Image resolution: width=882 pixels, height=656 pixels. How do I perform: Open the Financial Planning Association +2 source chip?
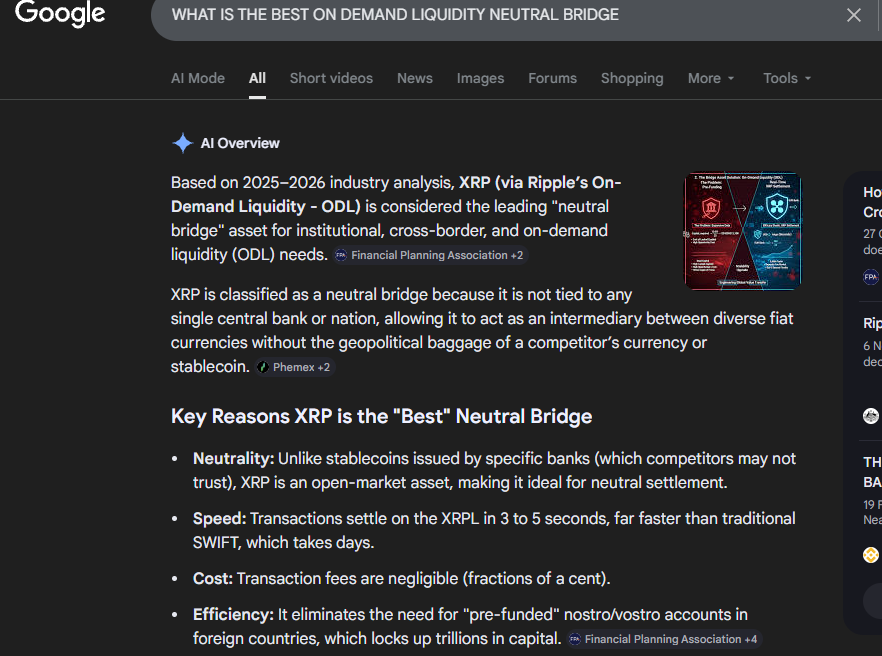pos(431,255)
